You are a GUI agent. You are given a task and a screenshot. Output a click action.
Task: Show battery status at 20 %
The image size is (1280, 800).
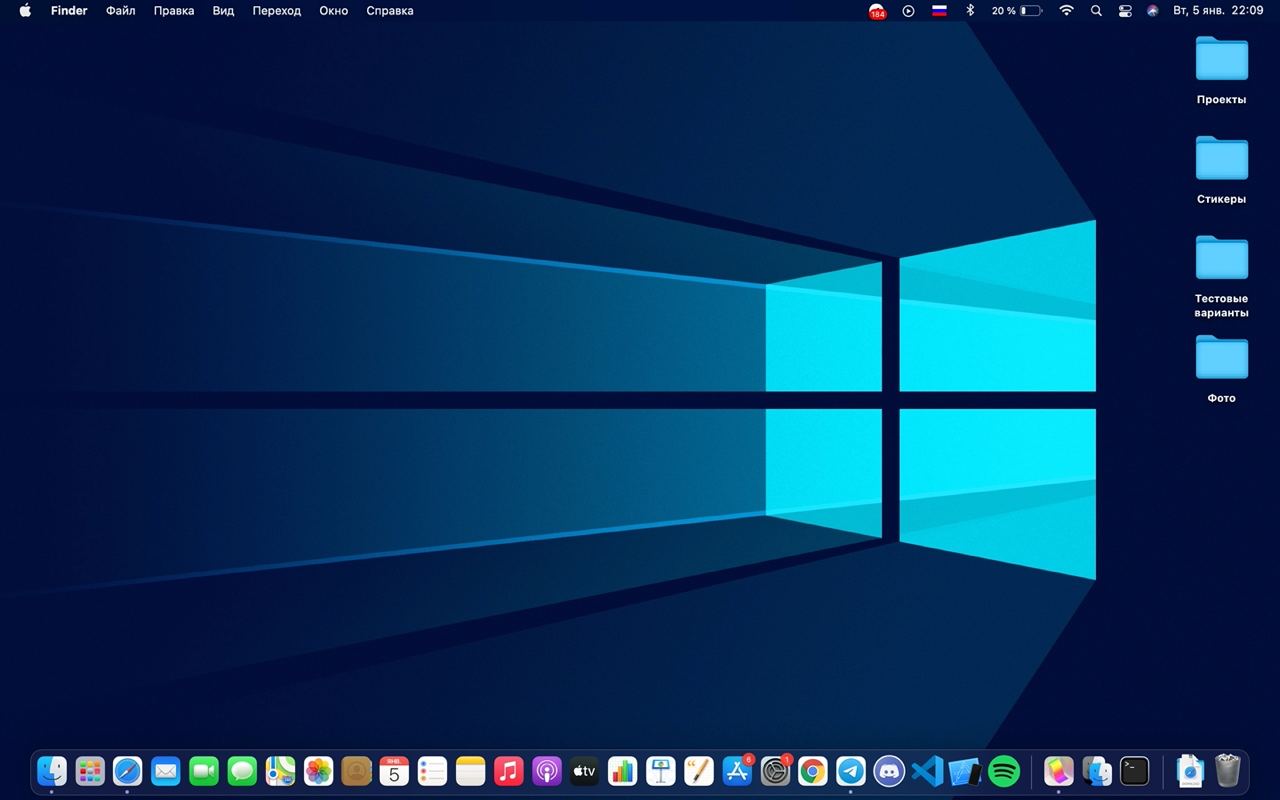pyautogui.click(x=1017, y=11)
